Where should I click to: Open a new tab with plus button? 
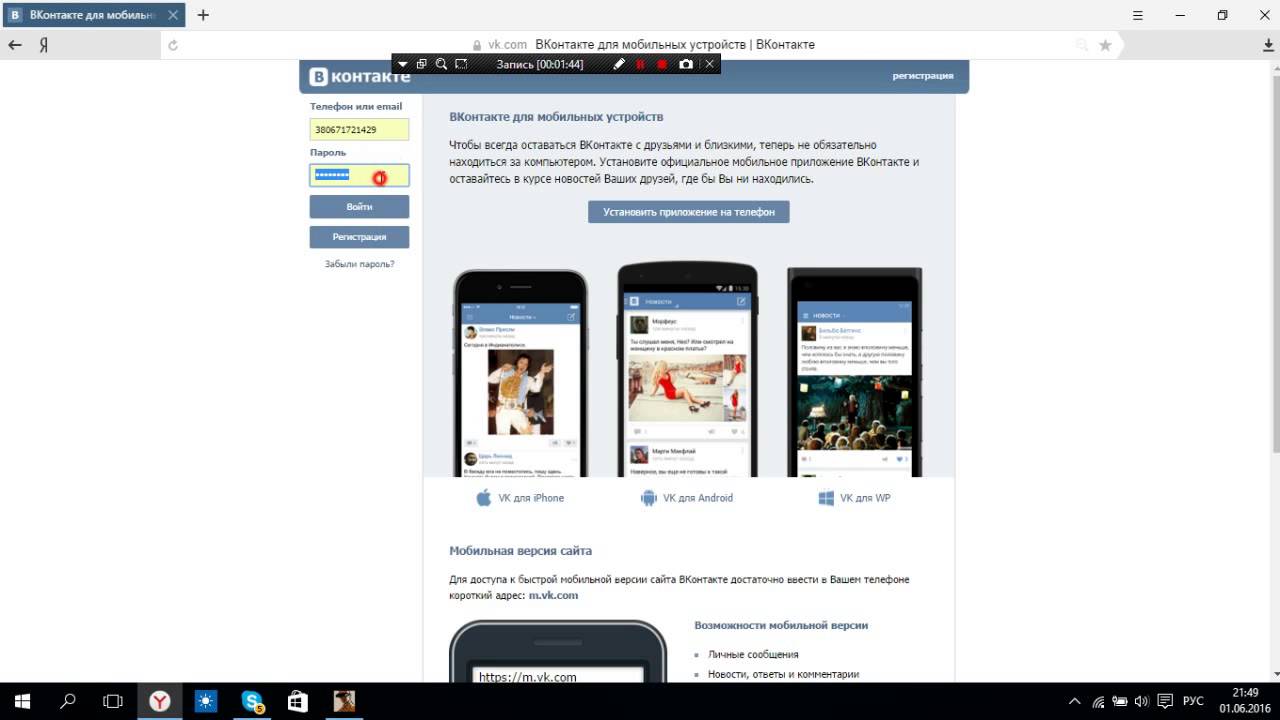[x=203, y=15]
